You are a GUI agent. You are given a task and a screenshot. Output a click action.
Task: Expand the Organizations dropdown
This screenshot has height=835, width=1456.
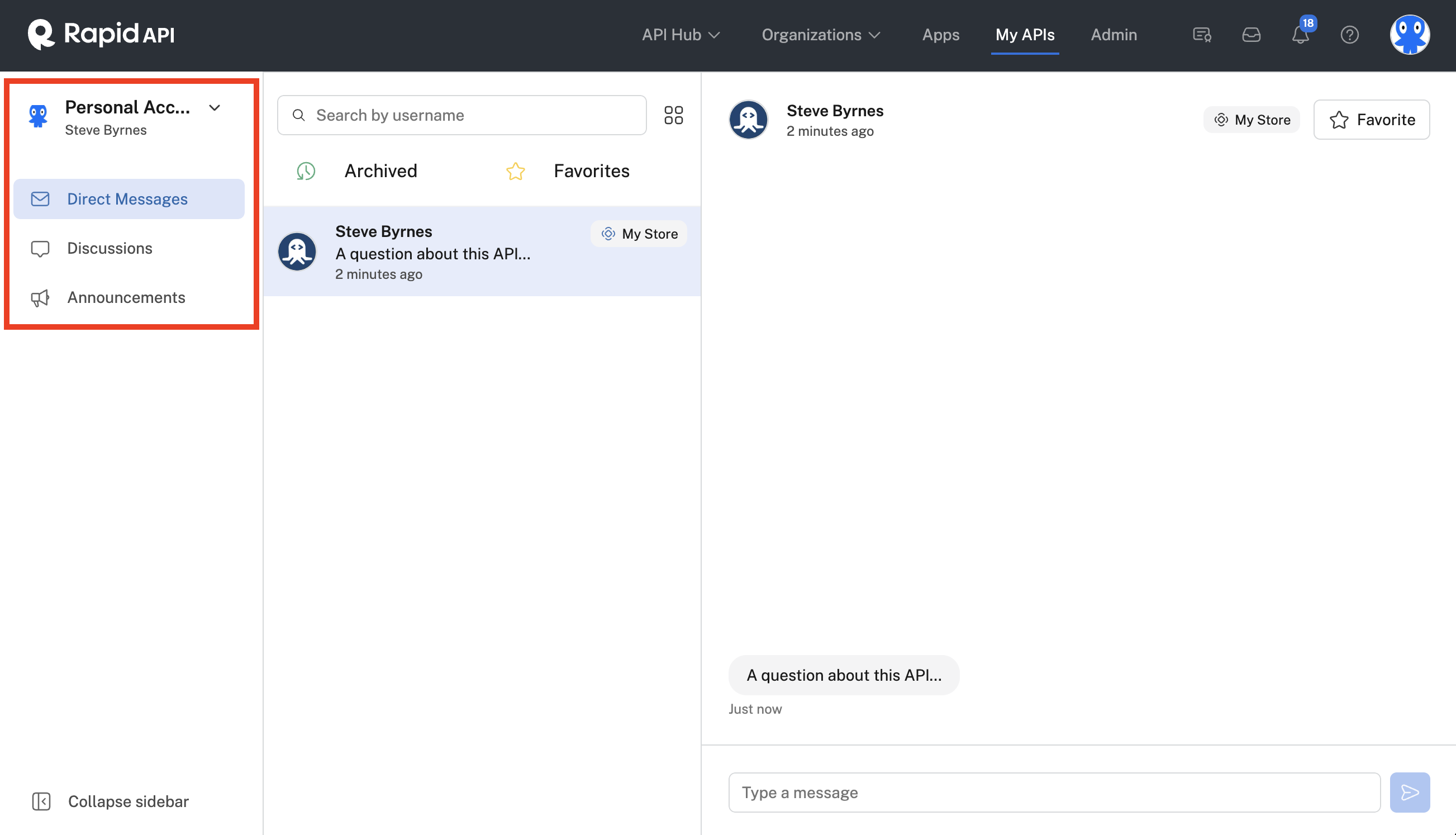click(821, 35)
